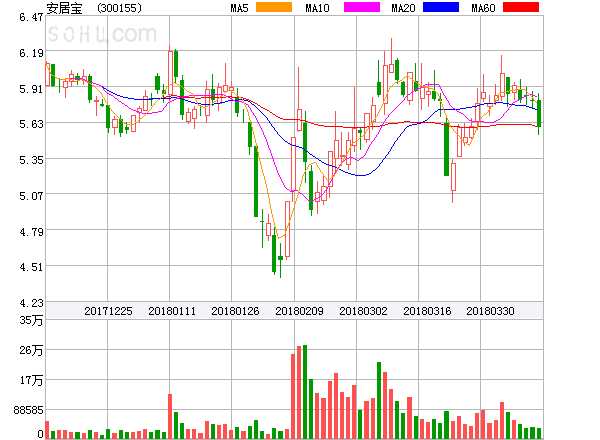The image size is (600, 440).
Task: Click the MA10 legend label
Action: [x=317, y=8]
